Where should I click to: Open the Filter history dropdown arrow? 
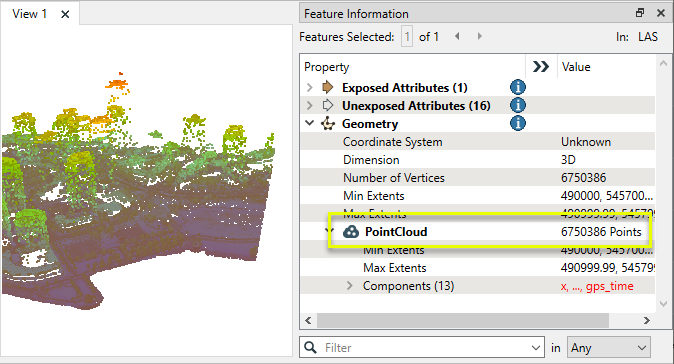coord(536,348)
